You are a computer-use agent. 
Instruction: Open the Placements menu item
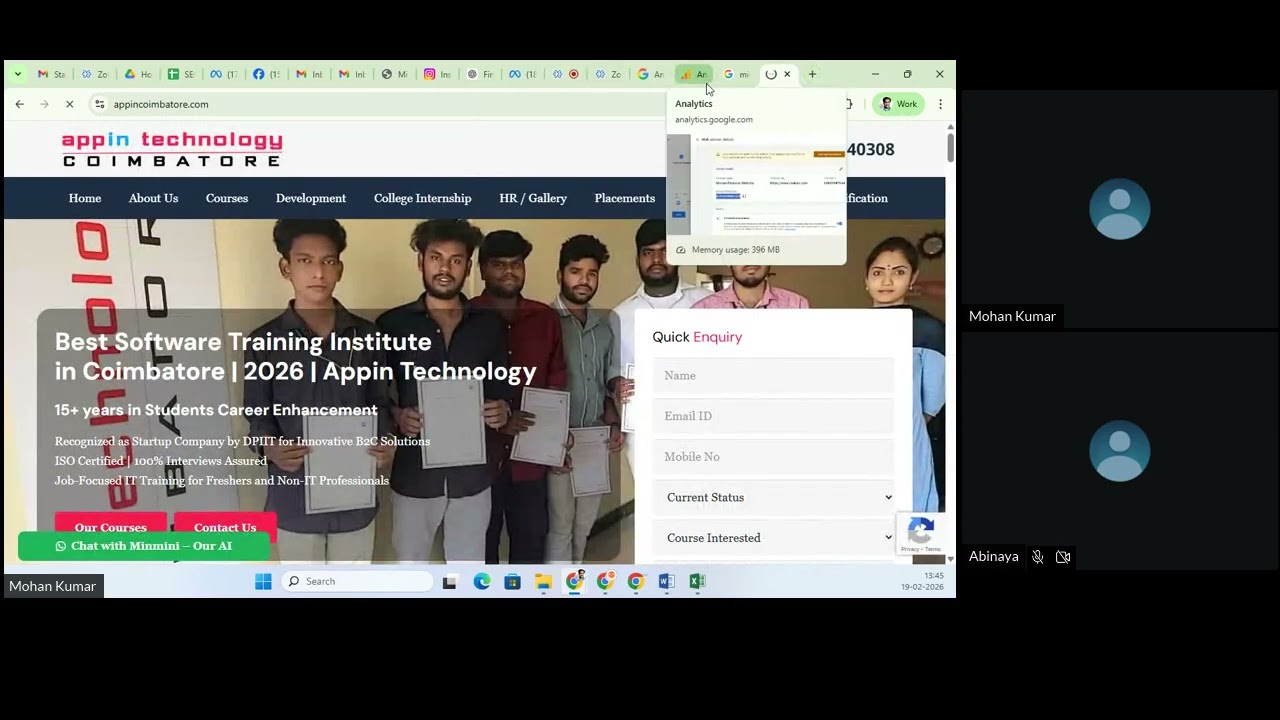pos(625,198)
